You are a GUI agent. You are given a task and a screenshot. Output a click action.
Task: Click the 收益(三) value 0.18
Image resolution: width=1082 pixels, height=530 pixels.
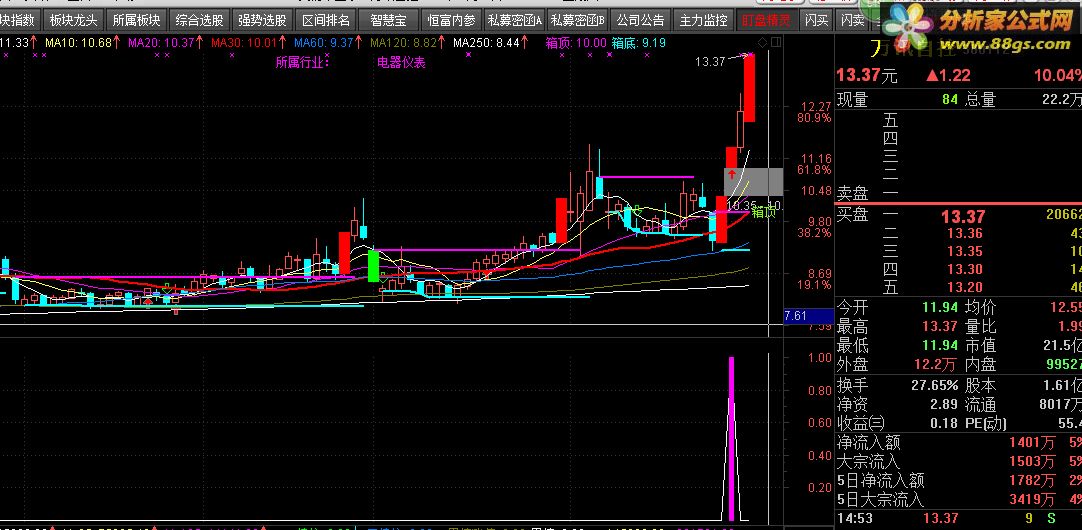click(x=944, y=423)
